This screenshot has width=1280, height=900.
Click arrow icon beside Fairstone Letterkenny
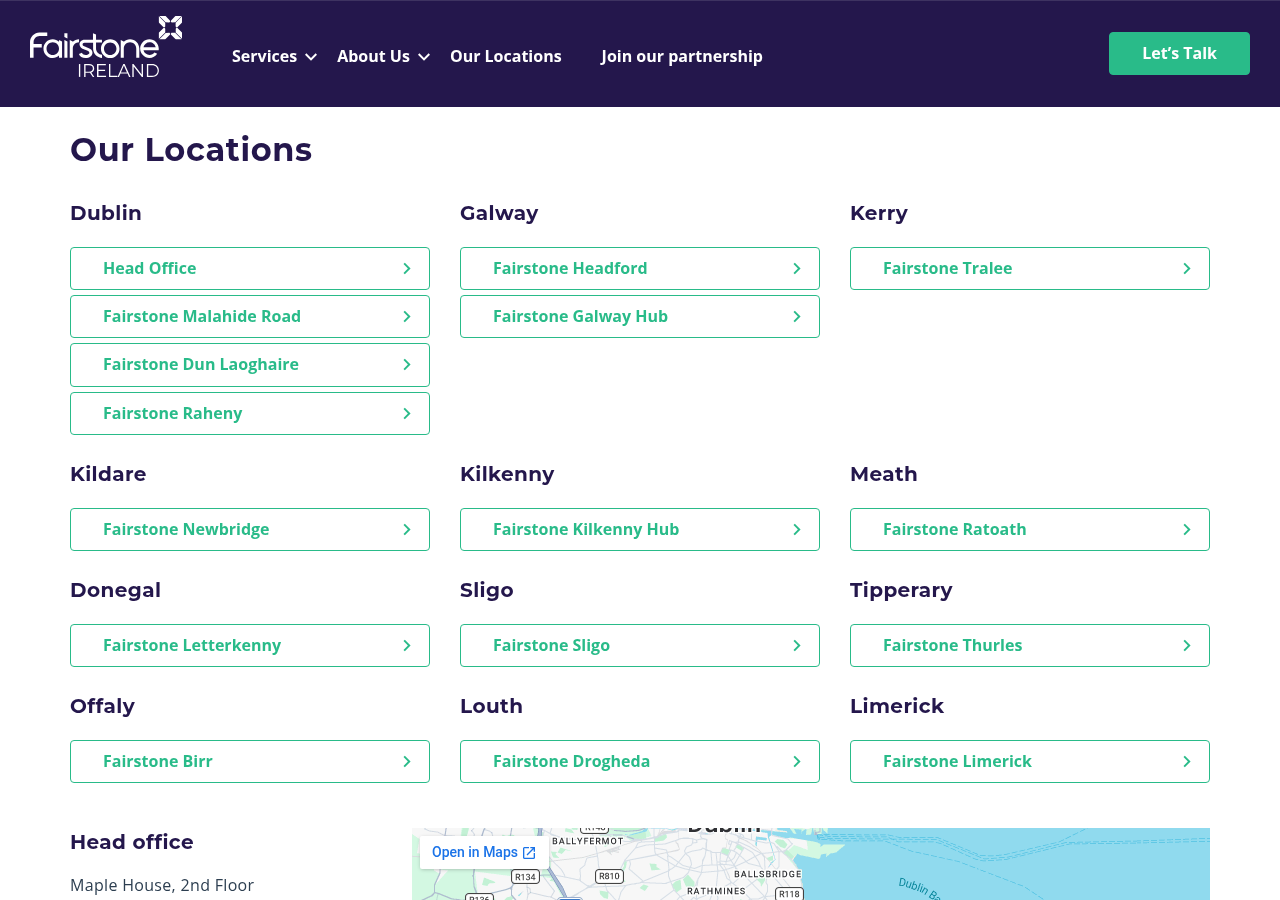pyautogui.click(x=407, y=645)
